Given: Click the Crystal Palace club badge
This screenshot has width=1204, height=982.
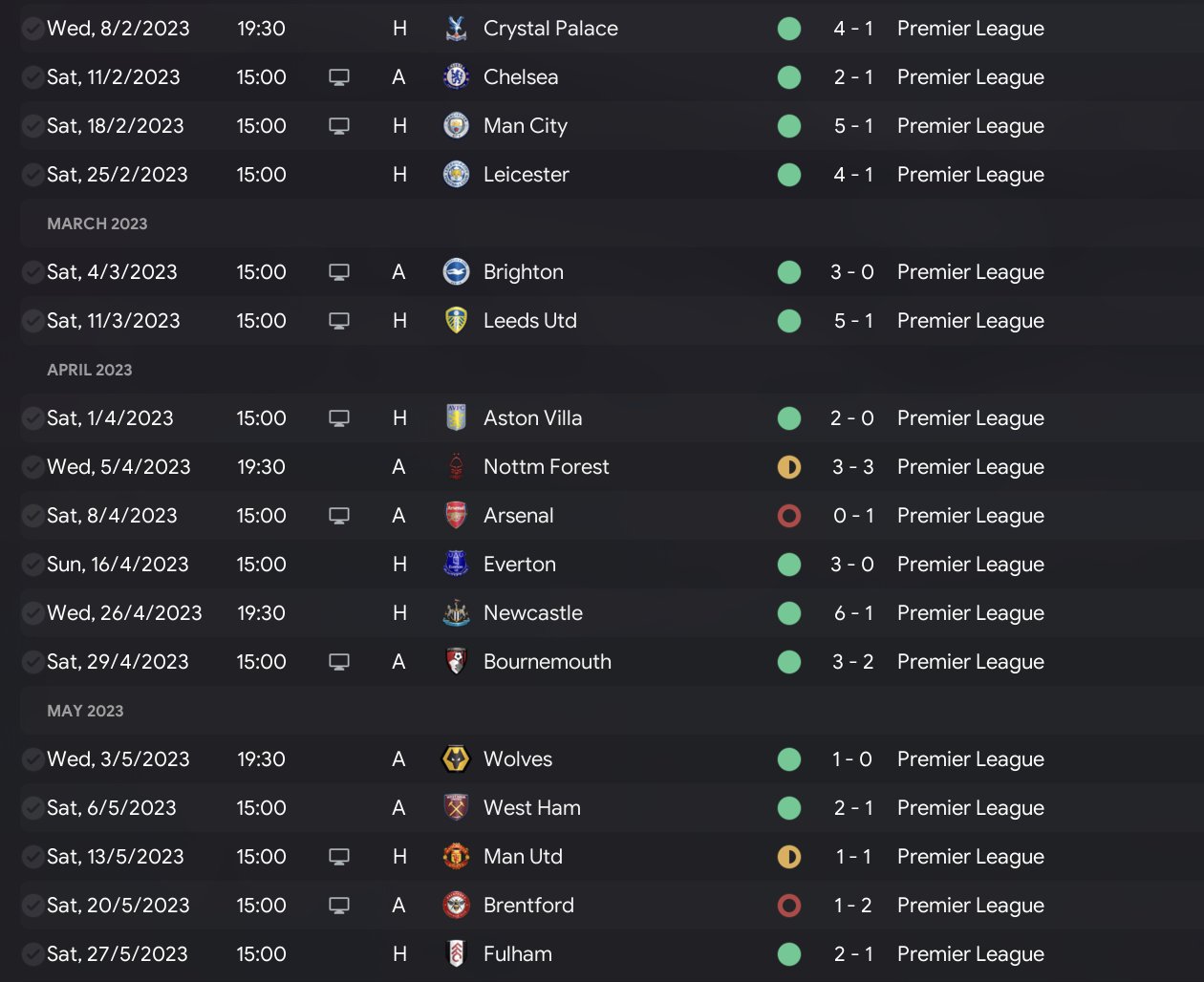Looking at the screenshot, I should coord(456,29).
